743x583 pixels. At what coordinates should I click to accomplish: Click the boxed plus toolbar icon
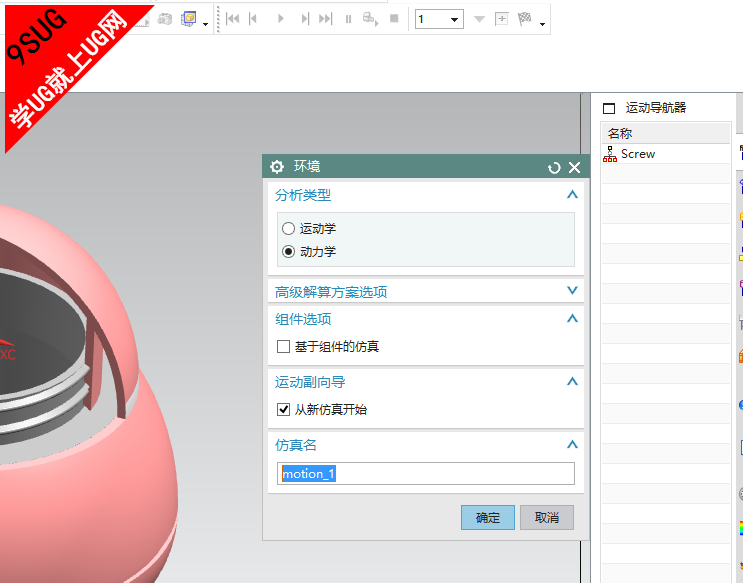point(501,19)
